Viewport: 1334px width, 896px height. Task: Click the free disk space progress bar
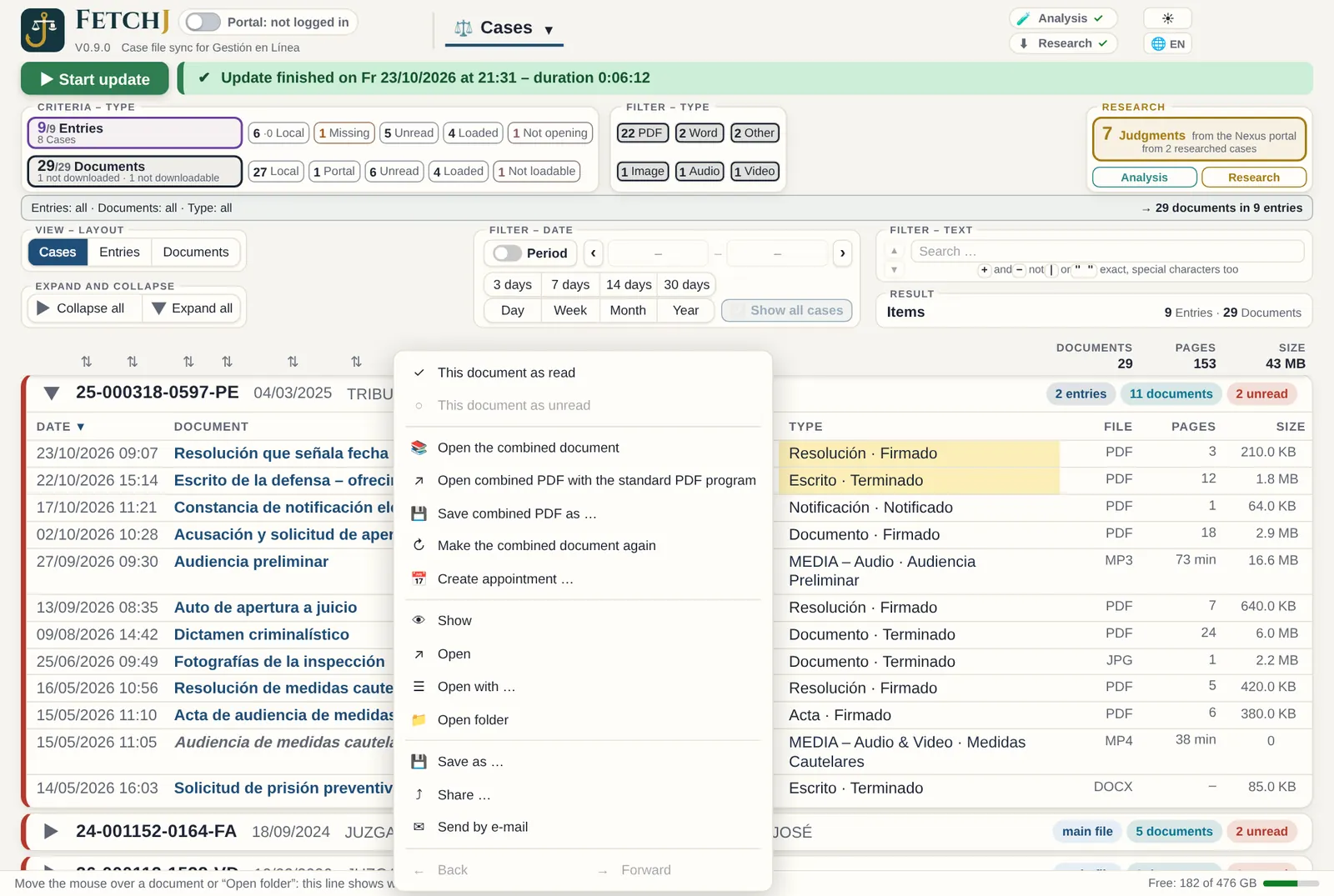click(1291, 883)
